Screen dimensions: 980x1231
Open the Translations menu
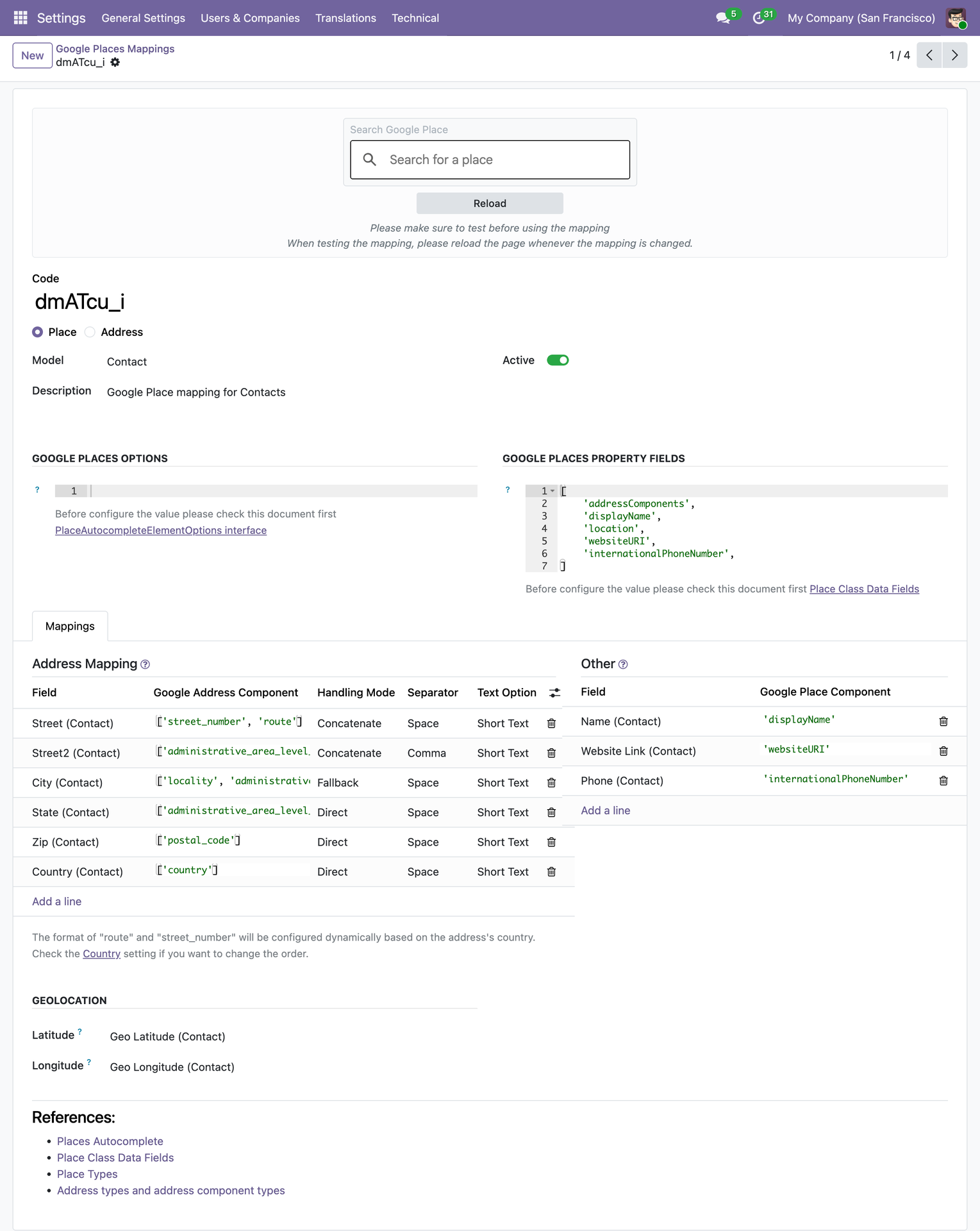point(345,18)
